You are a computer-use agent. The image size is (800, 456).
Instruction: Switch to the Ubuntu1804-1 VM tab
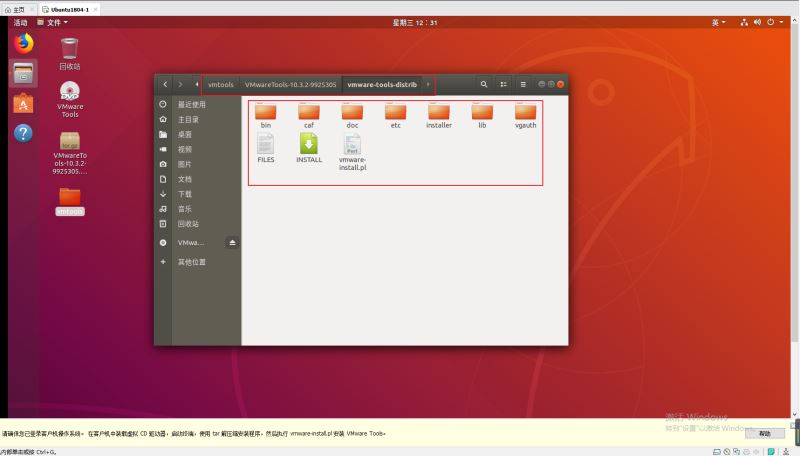(x=68, y=8)
